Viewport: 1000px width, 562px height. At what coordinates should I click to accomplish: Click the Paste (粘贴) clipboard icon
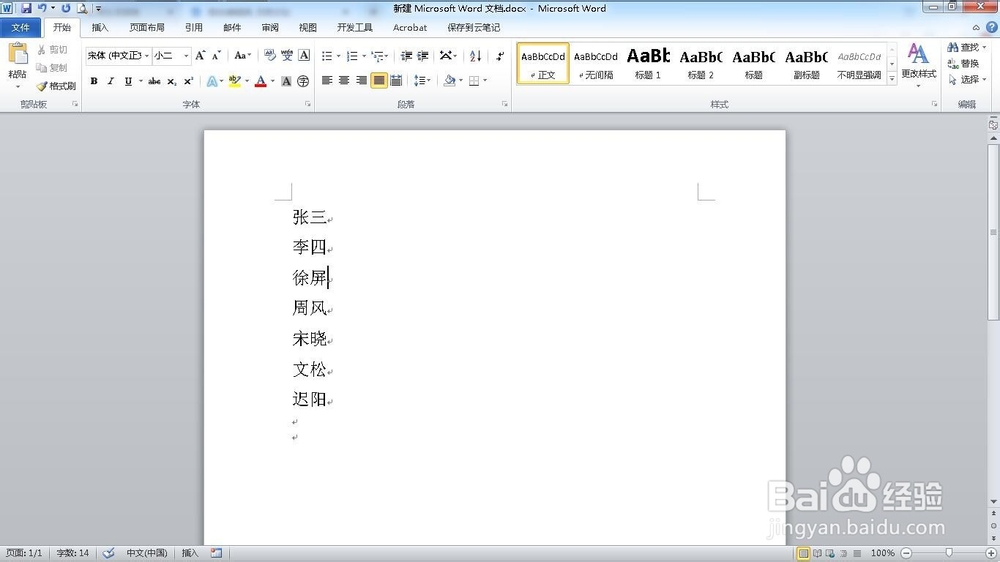[x=18, y=54]
